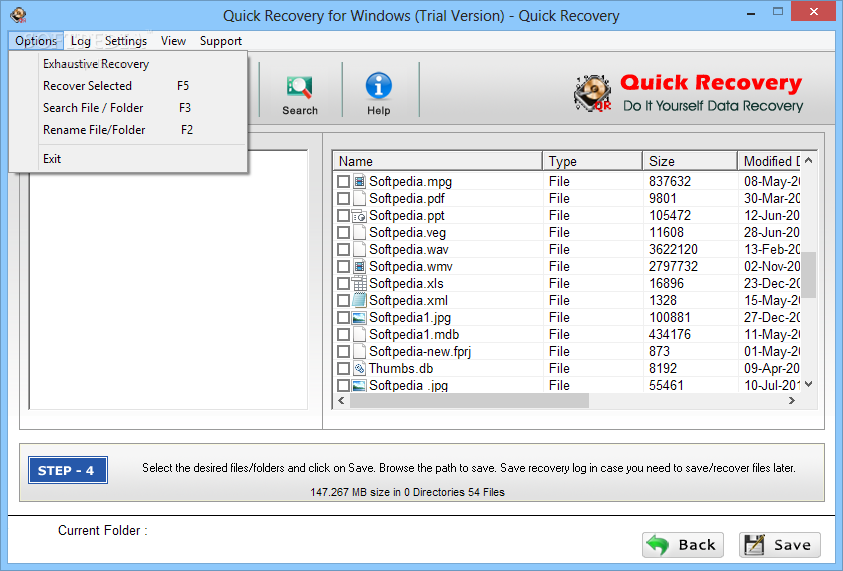Click the file icon beside Softpedia-new.fprj
The image size is (843, 571).
360,352
